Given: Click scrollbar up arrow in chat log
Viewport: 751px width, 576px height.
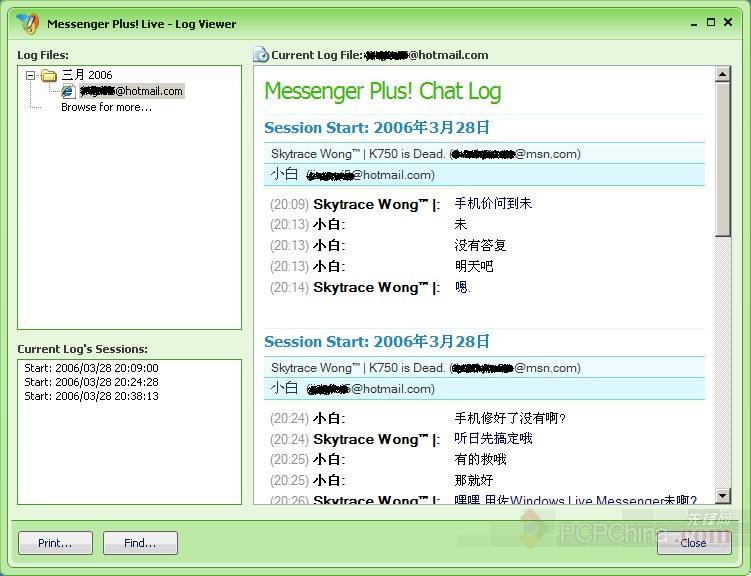Looking at the screenshot, I should click(x=722, y=74).
